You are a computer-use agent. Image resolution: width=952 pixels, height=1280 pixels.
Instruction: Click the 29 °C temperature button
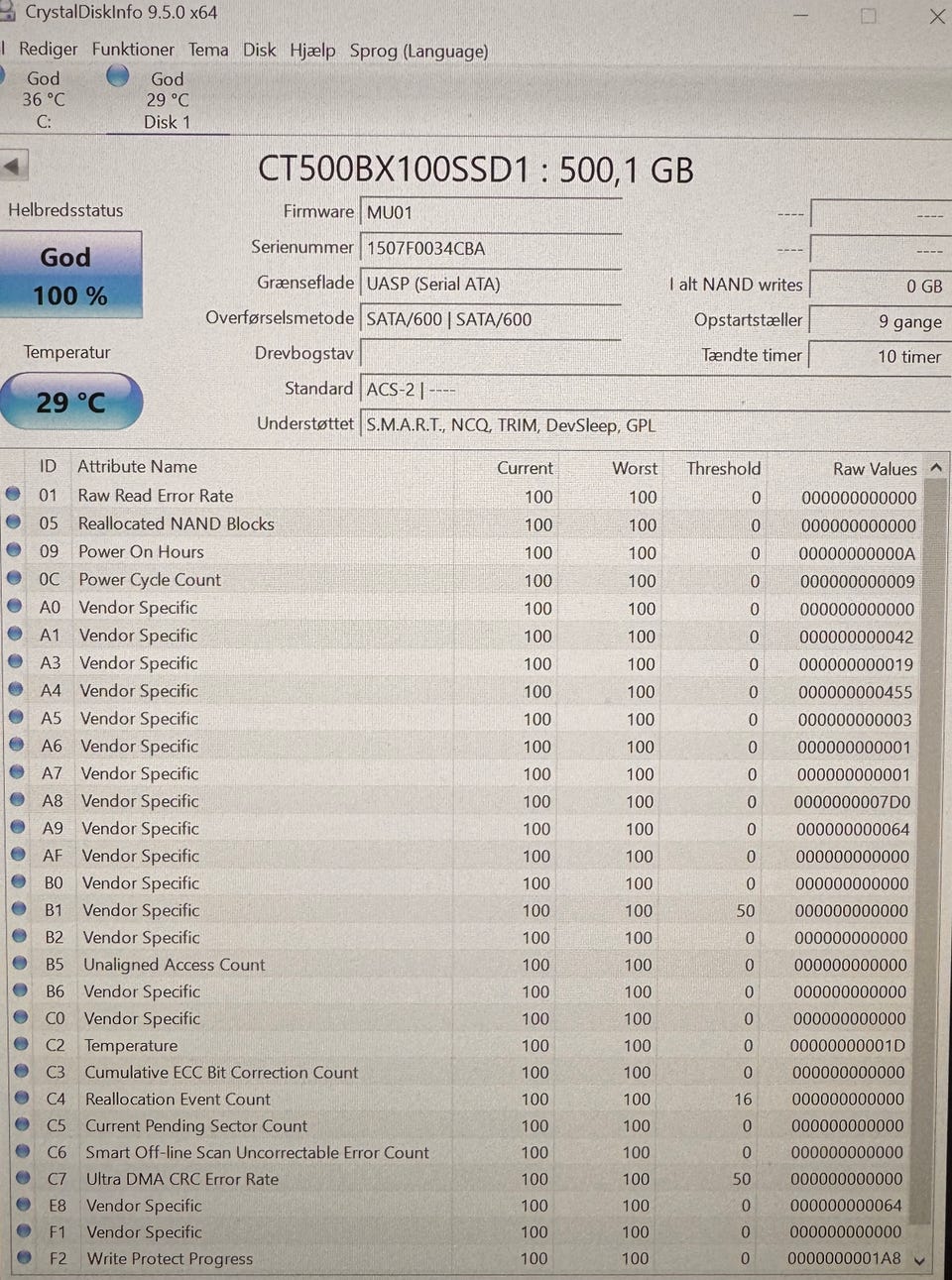pos(70,402)
